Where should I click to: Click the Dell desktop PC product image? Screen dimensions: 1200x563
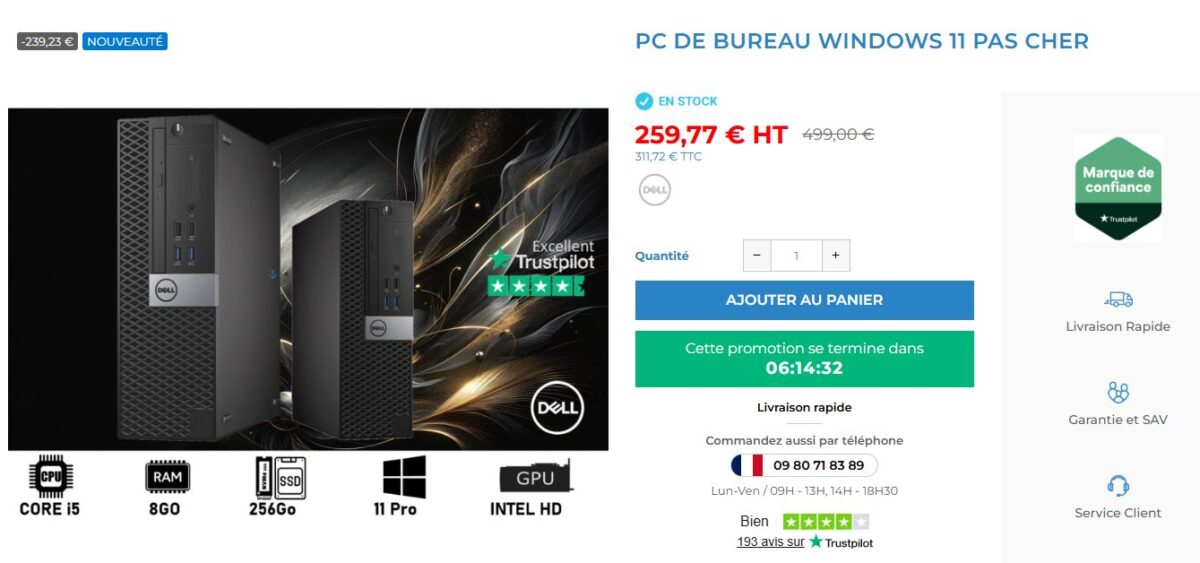tap(308, 279)
